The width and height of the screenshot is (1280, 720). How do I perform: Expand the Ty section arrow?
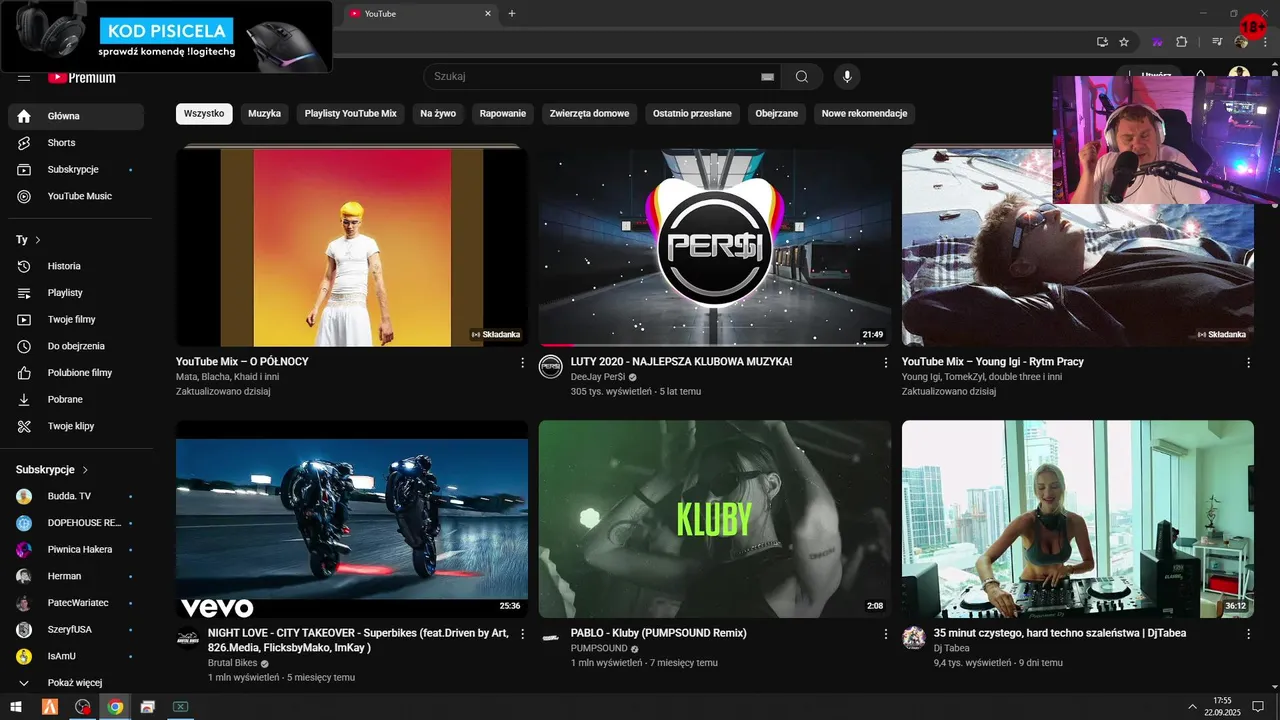[38, 240]
